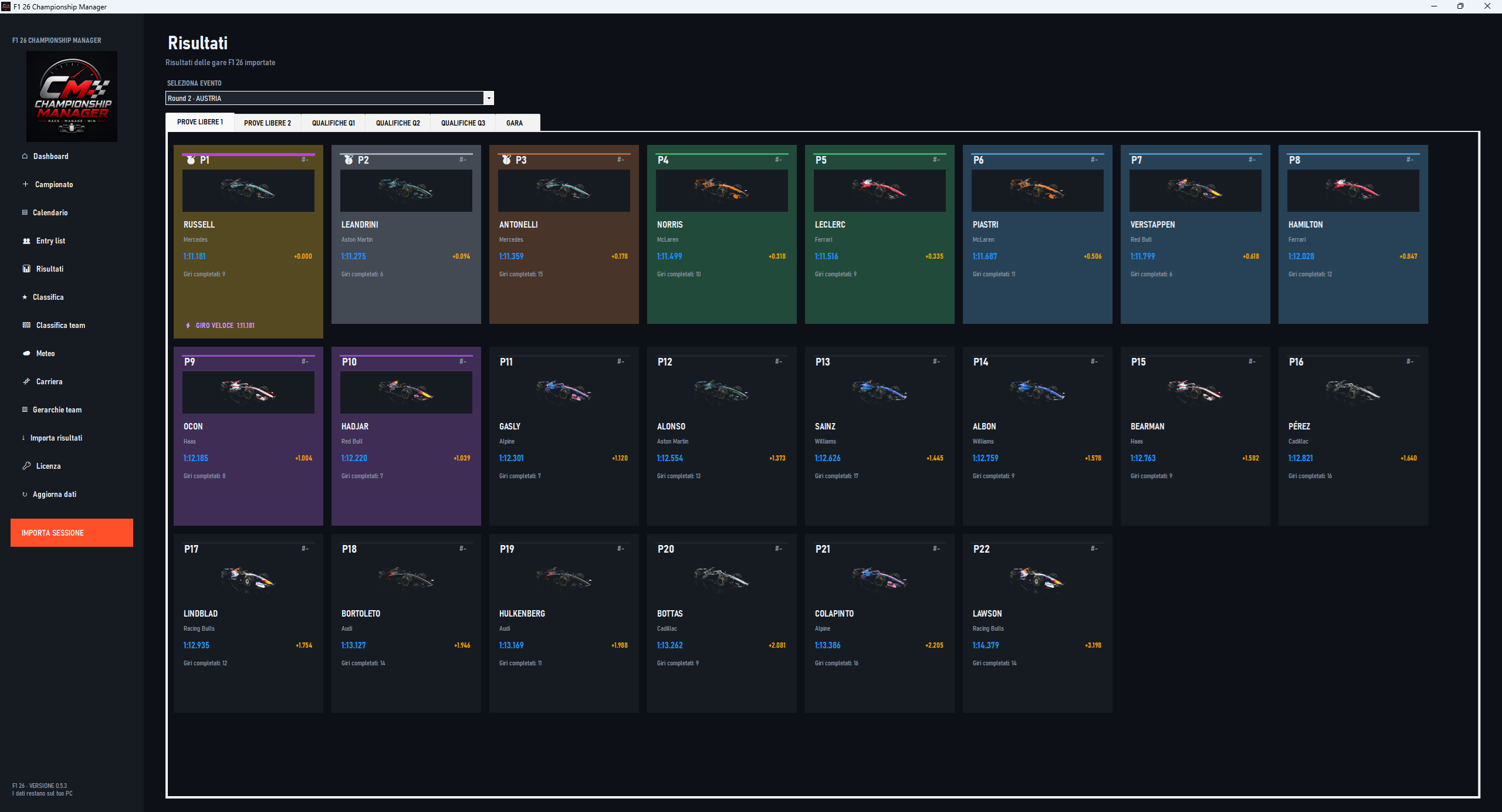Open the Dashboard home icon
Viewport: 1502px width, 812px height.
click(25, 156)
